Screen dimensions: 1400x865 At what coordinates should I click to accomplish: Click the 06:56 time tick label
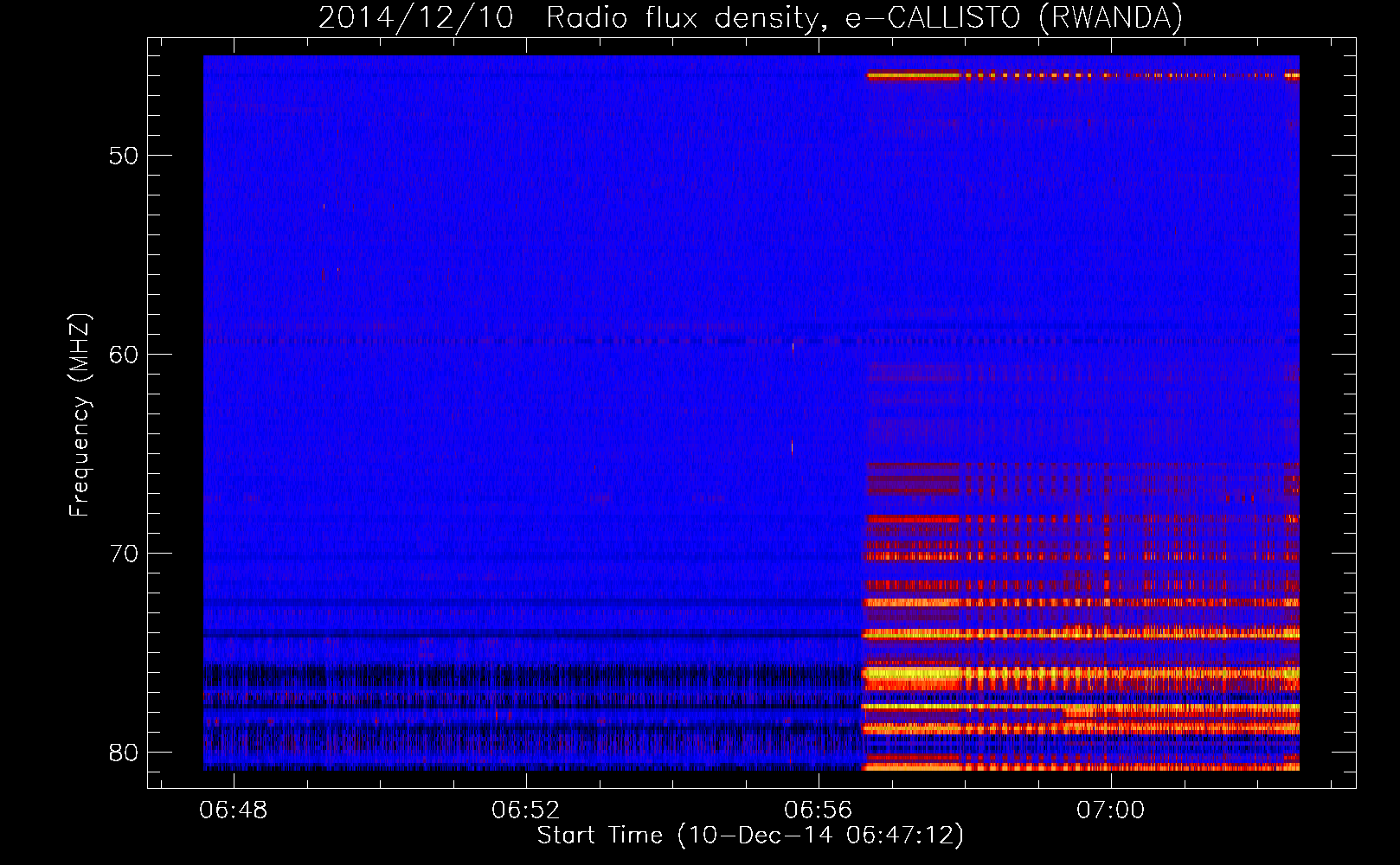tap(819, 811)
